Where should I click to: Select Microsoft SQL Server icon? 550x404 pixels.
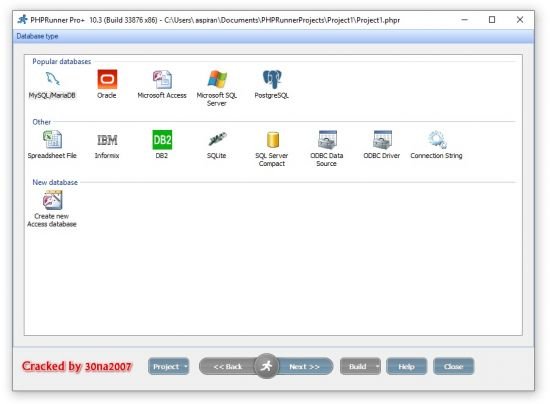pyautogui.click(x=217, y=79)
